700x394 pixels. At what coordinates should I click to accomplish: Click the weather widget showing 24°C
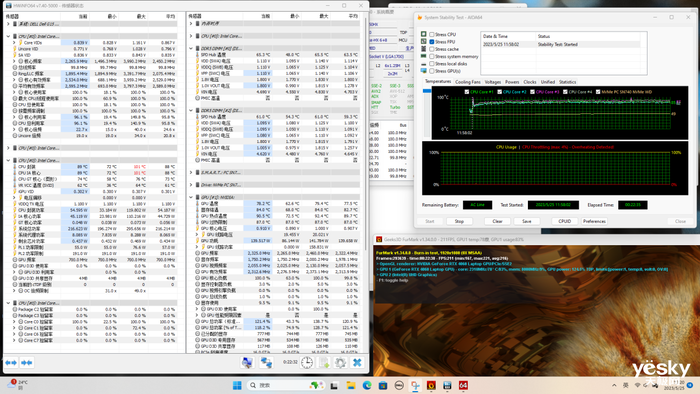(x=18, y=385)
